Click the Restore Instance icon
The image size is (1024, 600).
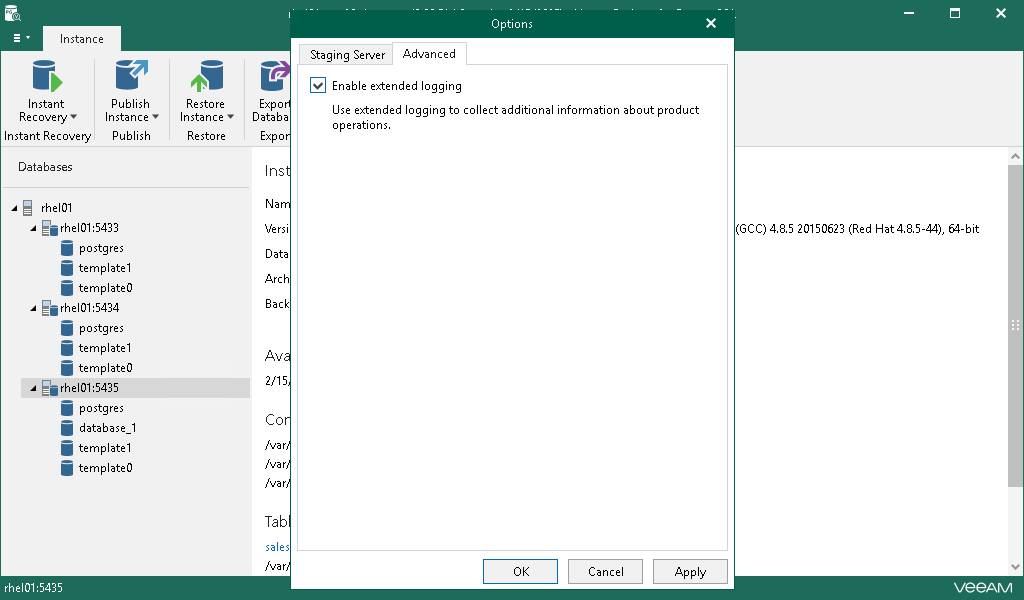[206, 78]
